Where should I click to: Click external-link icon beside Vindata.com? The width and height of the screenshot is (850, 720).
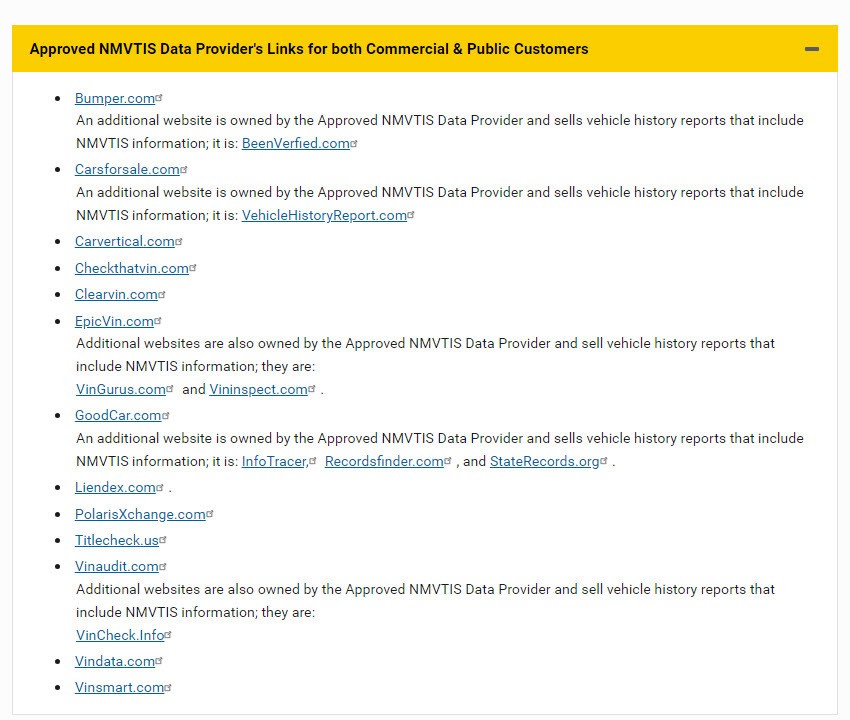pyautogui.click(x=159, y=661)
